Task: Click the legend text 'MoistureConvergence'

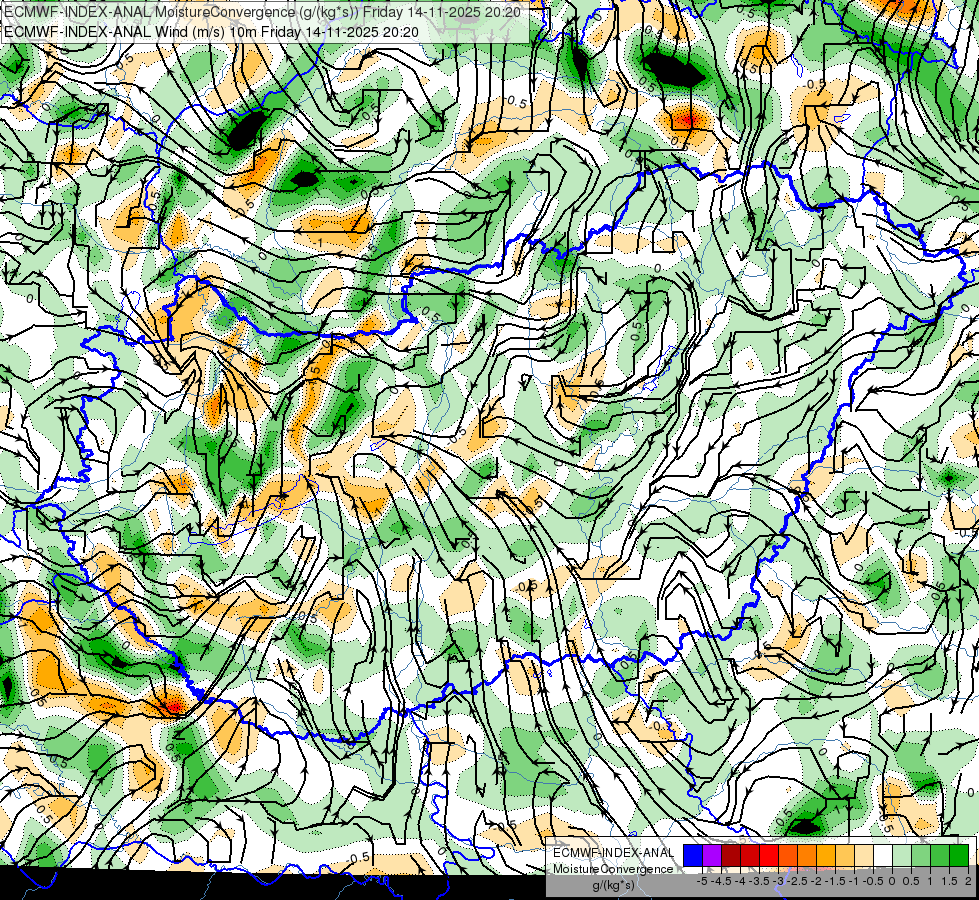Action: [613, 869]
